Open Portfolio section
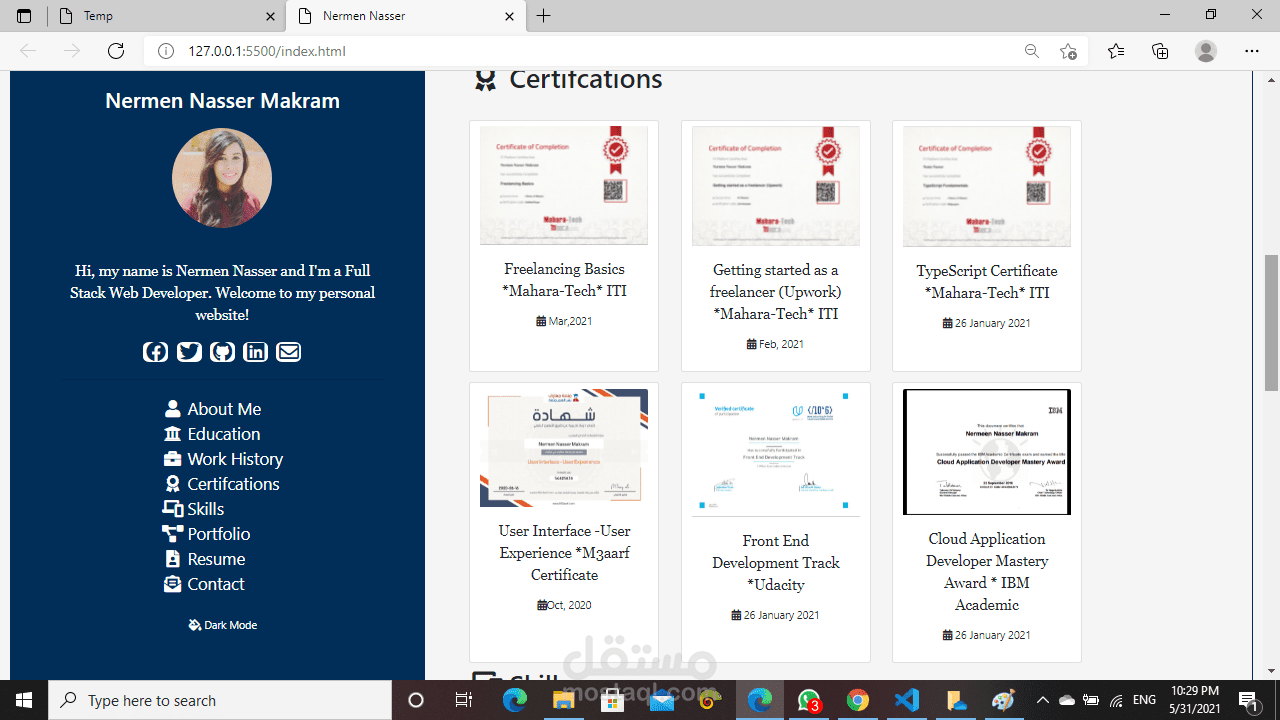The width and height of the screenshot is (1280, 720). click(206, 534)
